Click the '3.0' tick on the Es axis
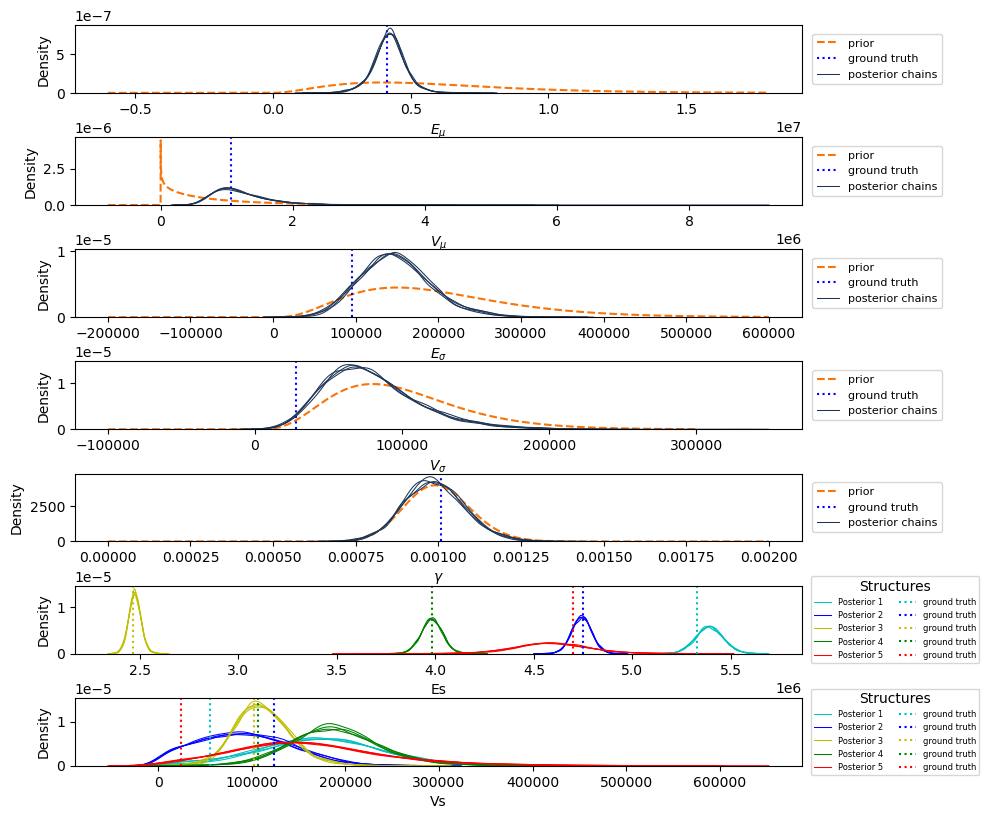Image resolution: width=989 pixels, height=819 pixels. pyautogui.click(x=238, y=669)
